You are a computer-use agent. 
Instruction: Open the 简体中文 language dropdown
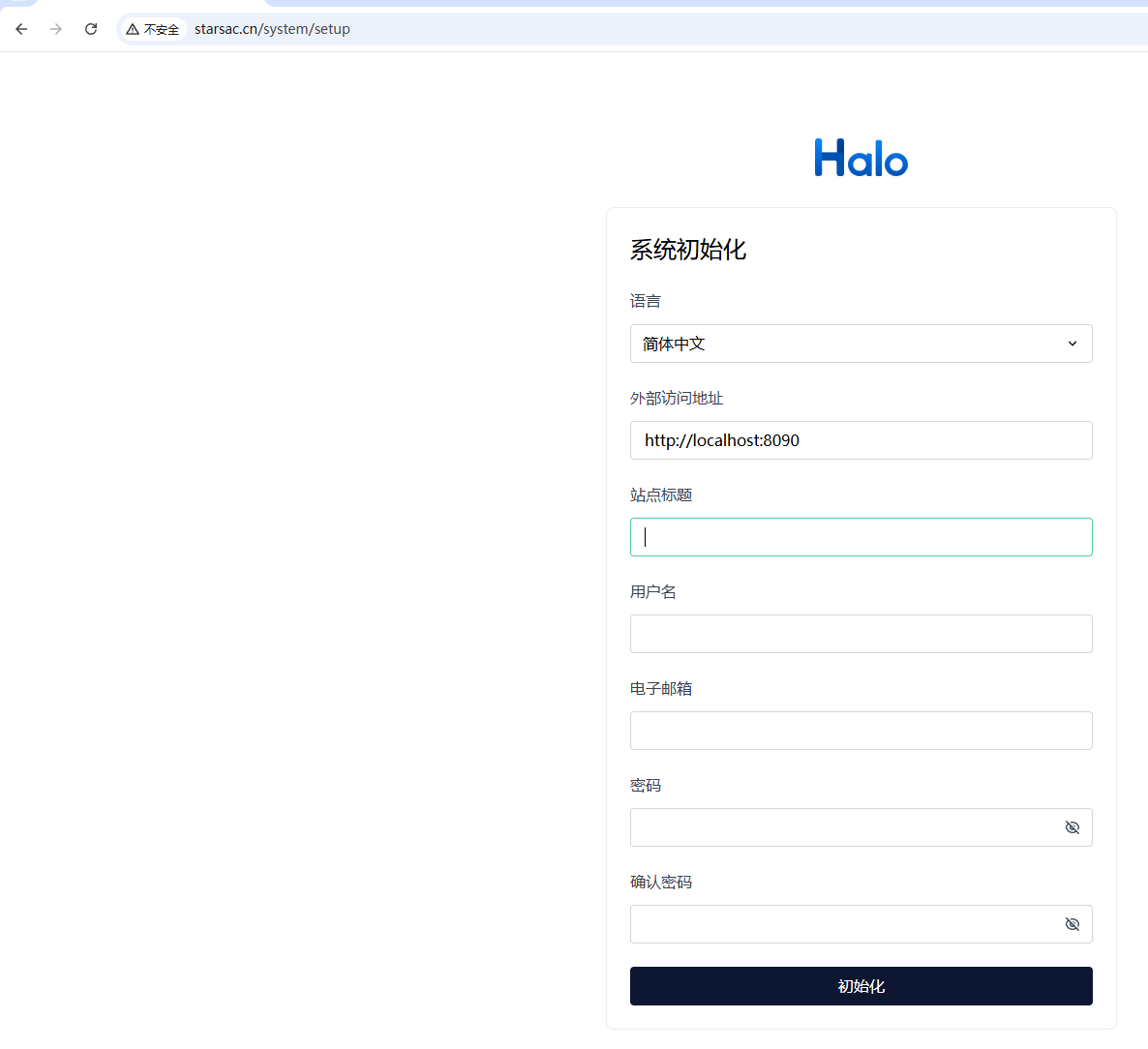[x=861, y=344]
